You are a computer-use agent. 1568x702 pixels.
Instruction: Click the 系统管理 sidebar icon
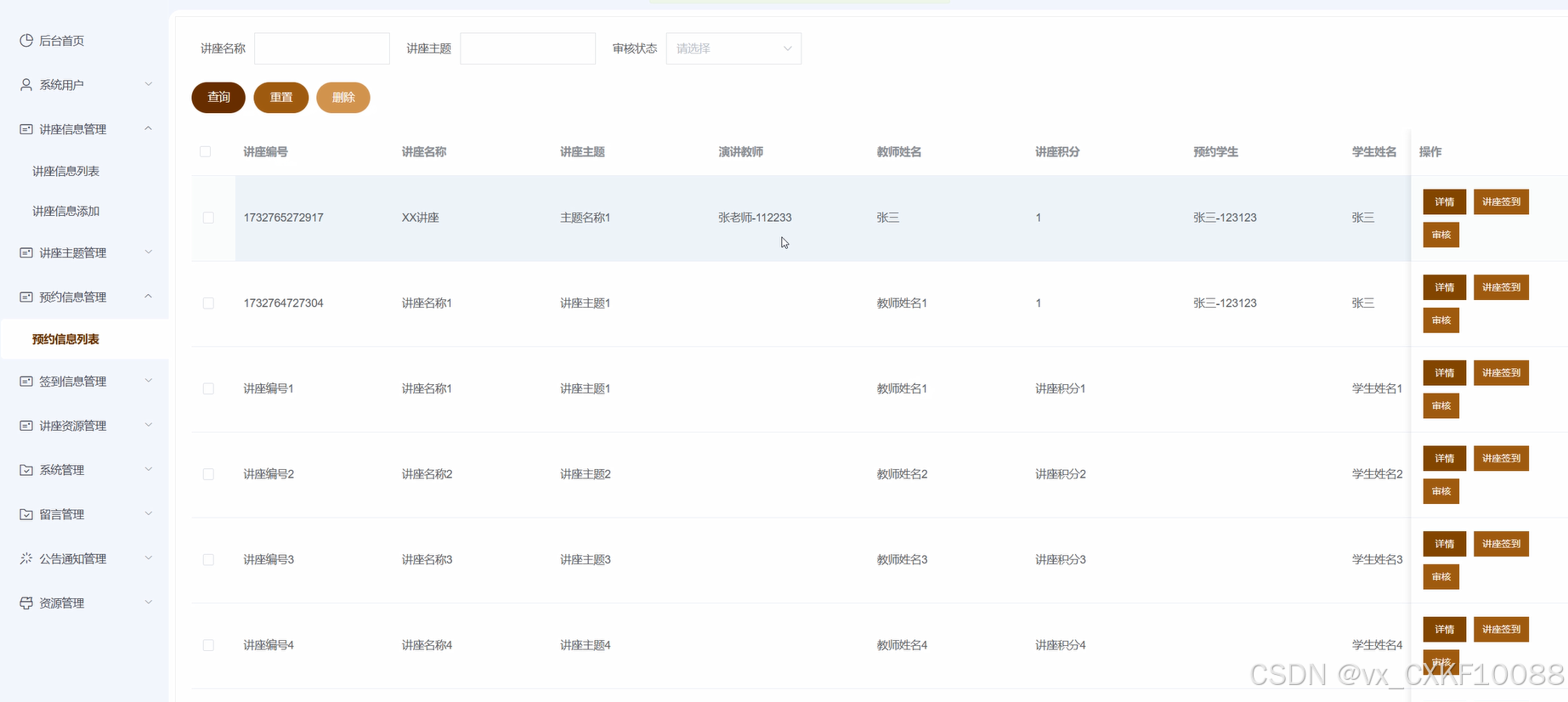[26, 470]
